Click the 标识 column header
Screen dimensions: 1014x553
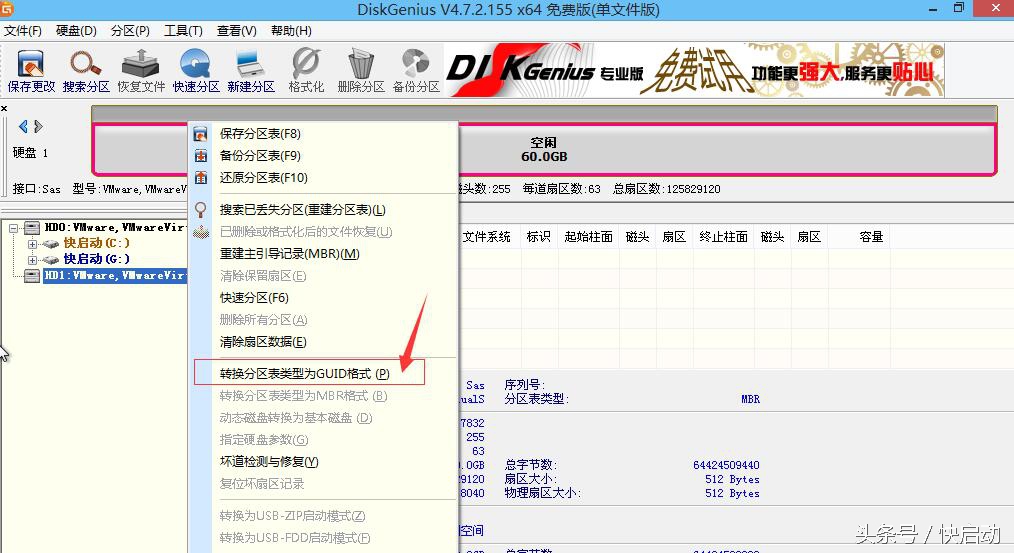coord(538,237)
